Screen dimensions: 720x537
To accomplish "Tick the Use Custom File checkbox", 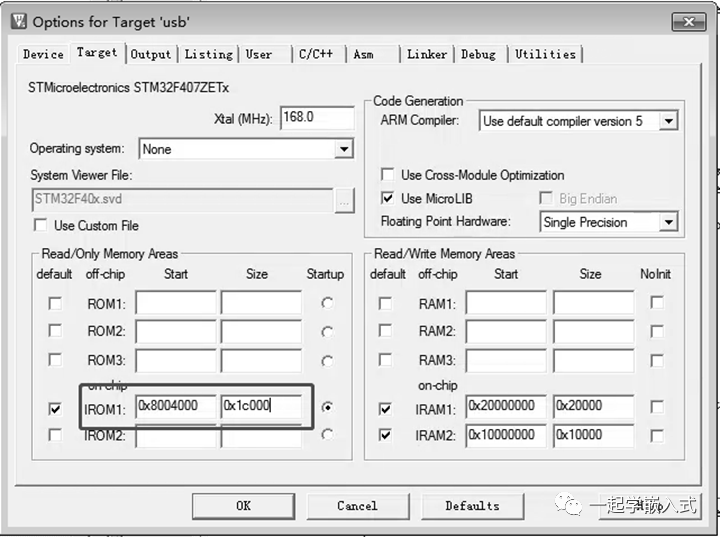I will tap(41, 225).
